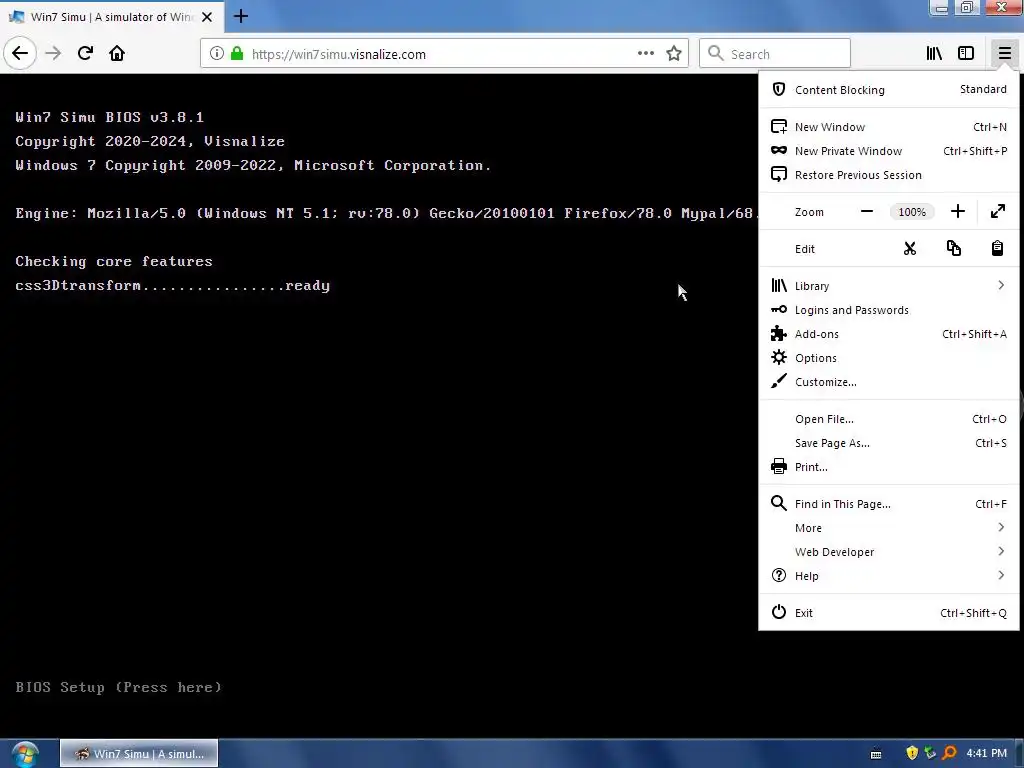Click BIOS Setup (Press here) link
The height and width of the screenshot is (768, 1024).
click(118, 687)
